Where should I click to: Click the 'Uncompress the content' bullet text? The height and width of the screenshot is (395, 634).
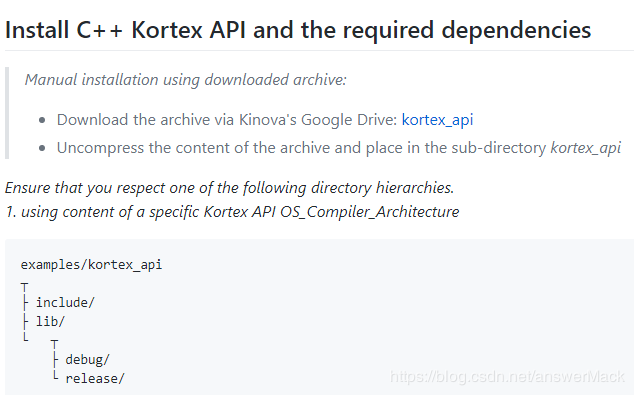339,148
